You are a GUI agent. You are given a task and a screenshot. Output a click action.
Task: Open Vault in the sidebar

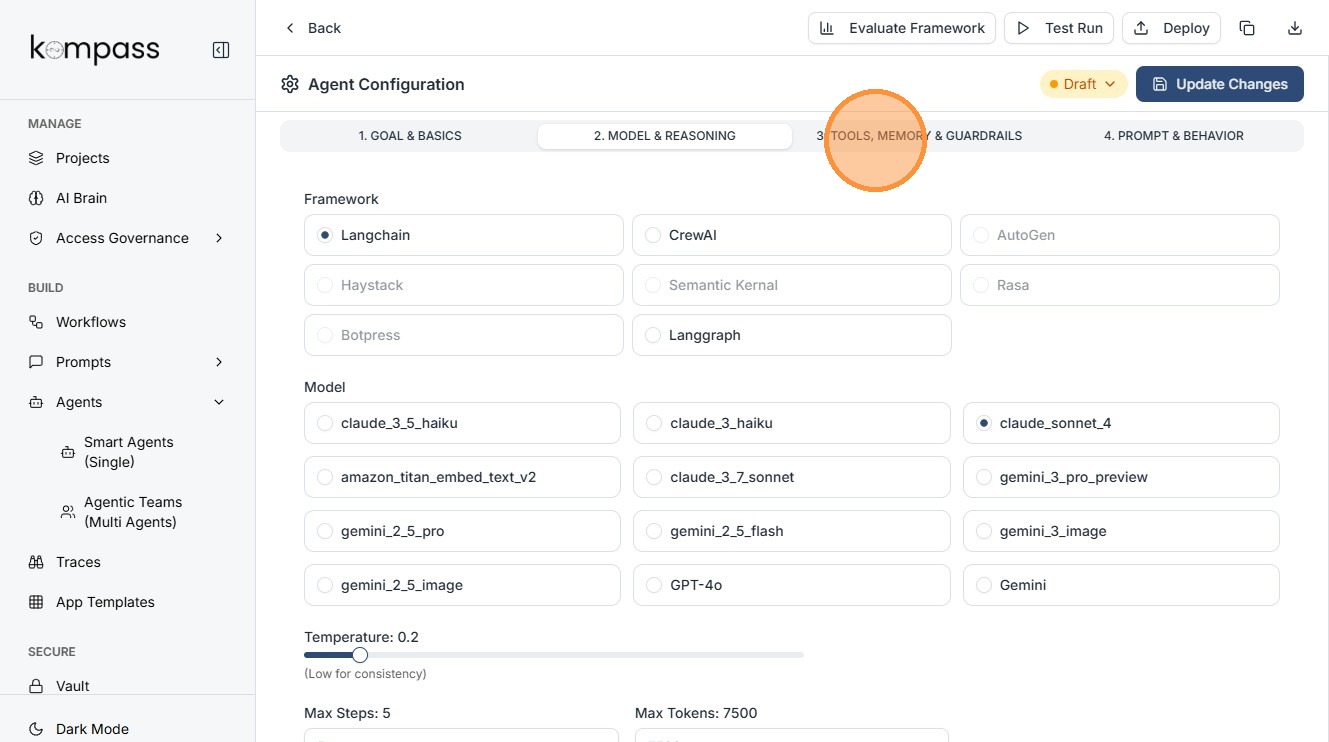[x=72, y=686]
